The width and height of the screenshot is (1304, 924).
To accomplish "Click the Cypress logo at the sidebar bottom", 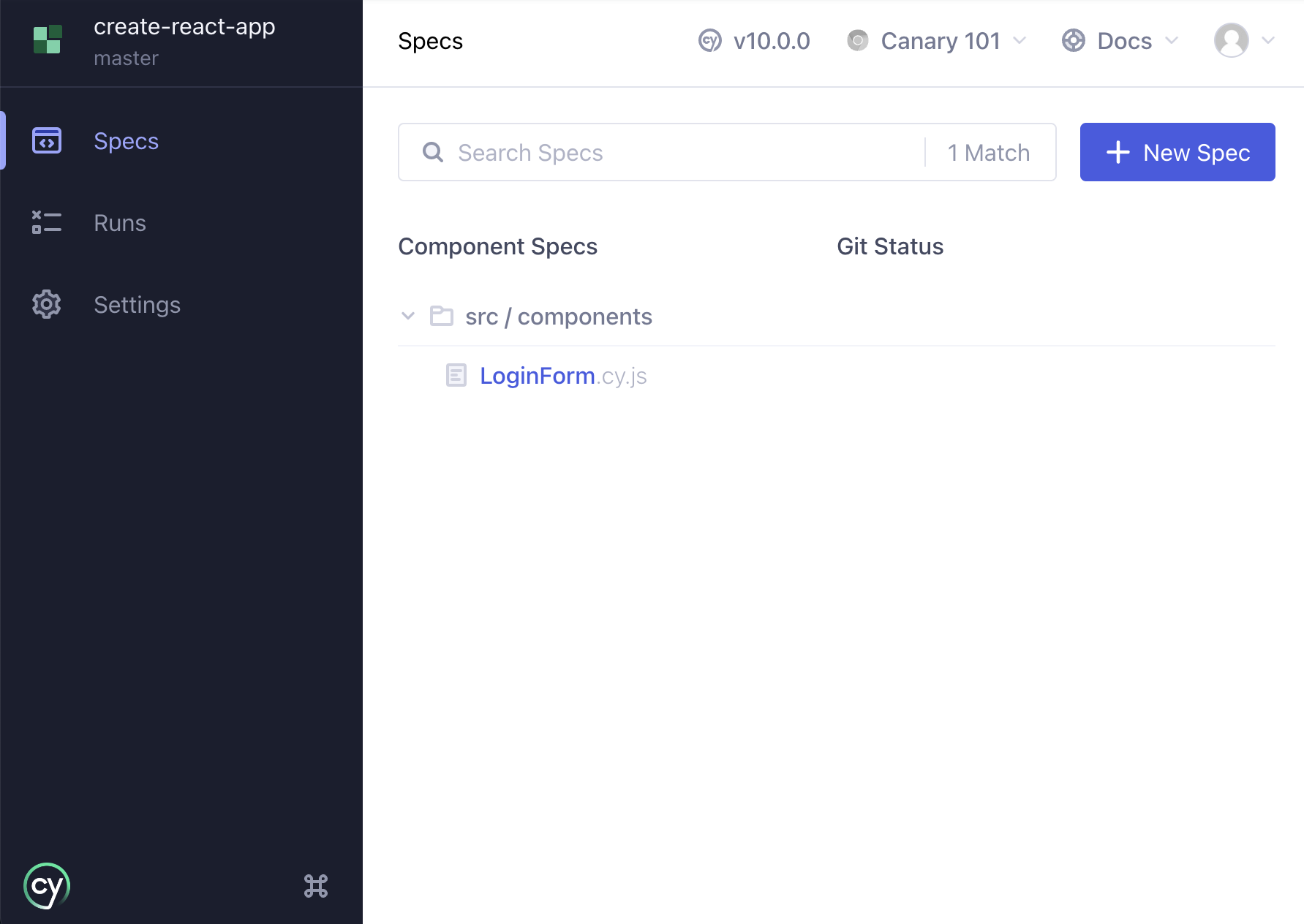I will (x=47, y=886).
